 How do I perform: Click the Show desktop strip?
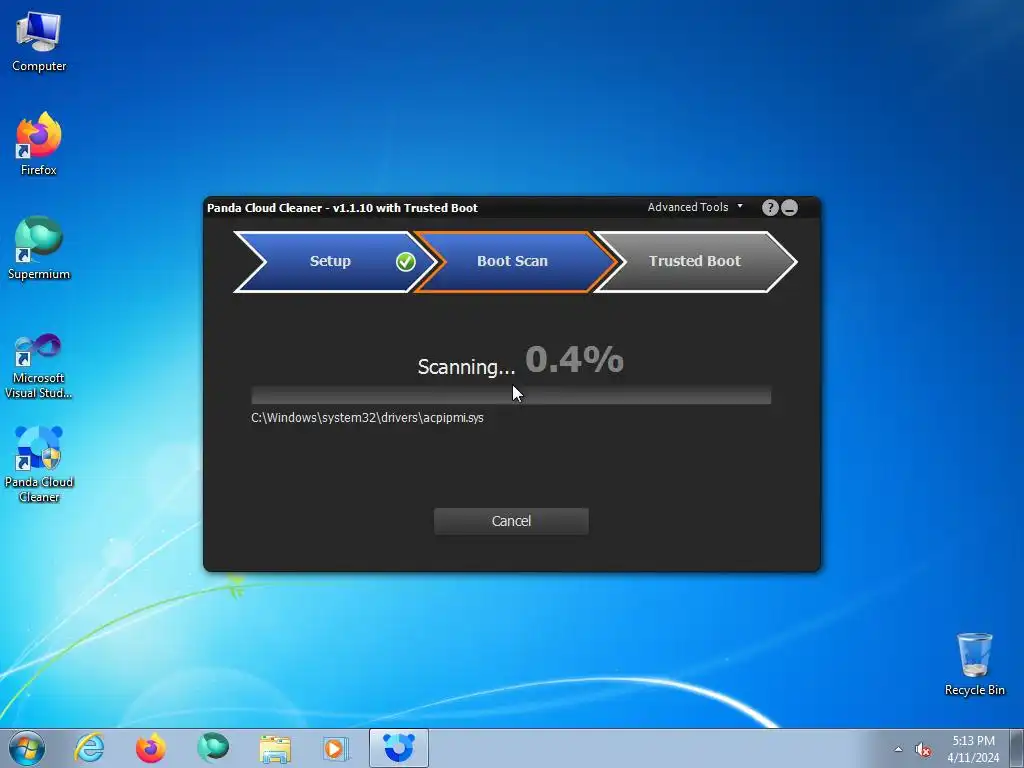coord(1017,748)
